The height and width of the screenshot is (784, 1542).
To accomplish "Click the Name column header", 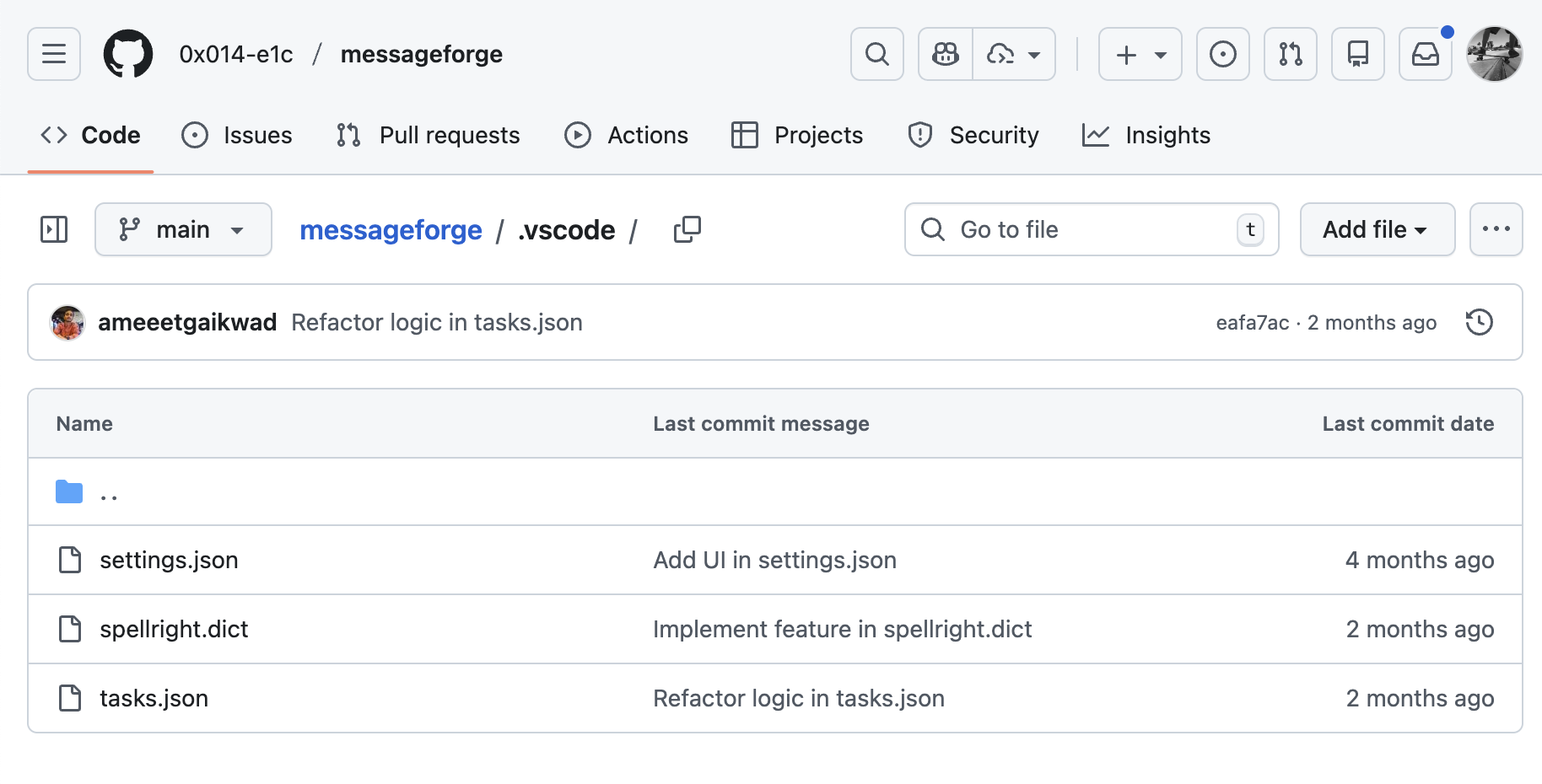I will 84,423.
